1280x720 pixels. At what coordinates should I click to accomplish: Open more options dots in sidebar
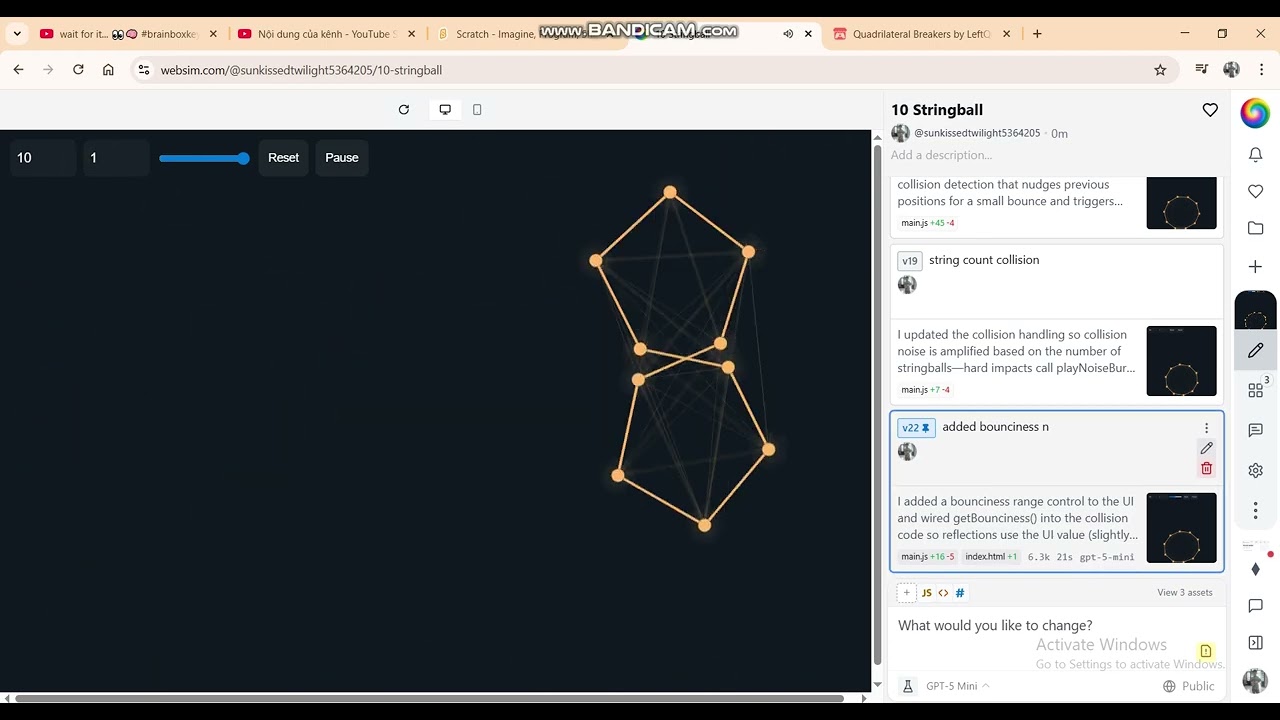(x=1256, y=510)
